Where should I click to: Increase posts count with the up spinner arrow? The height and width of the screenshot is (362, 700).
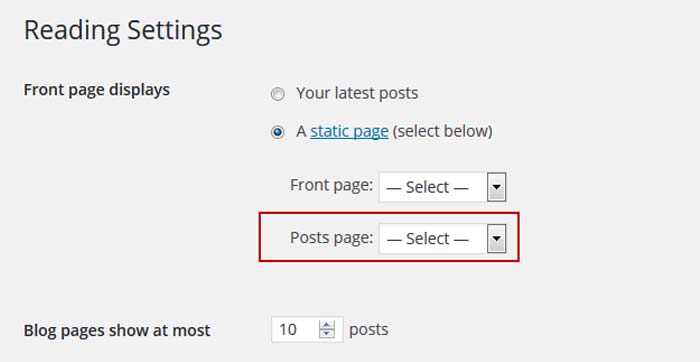(327, 325)
